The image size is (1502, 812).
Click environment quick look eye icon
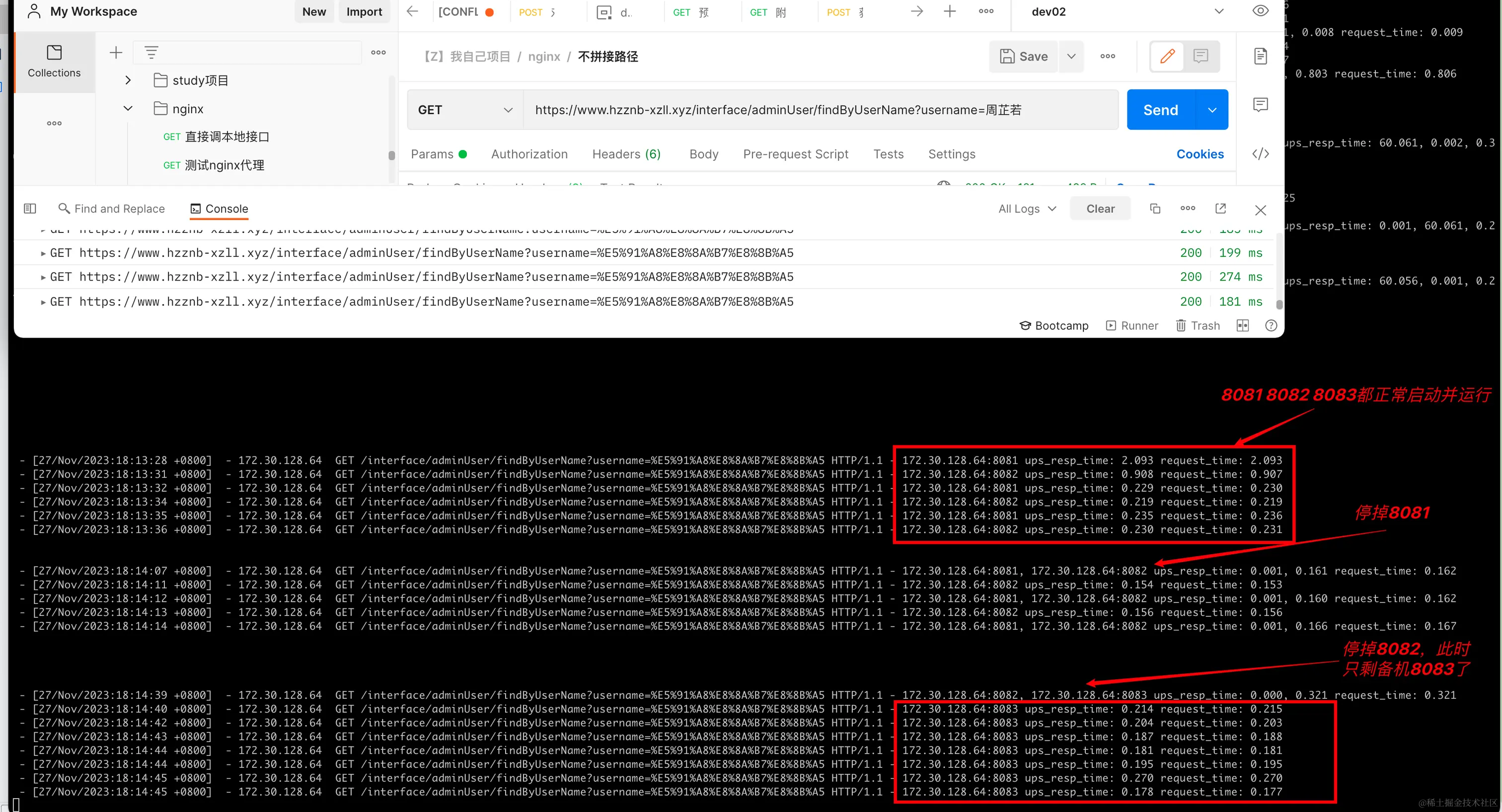tap(1260, 11)
